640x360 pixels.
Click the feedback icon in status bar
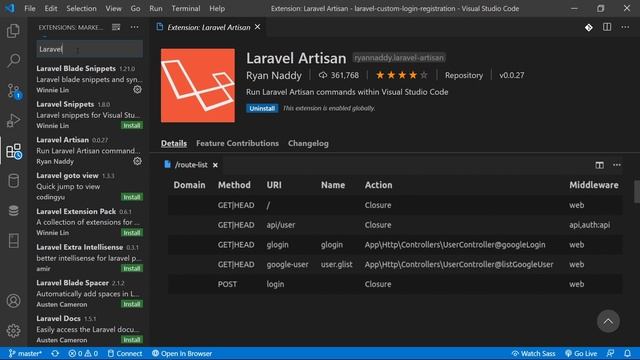(x=611, y=353)
